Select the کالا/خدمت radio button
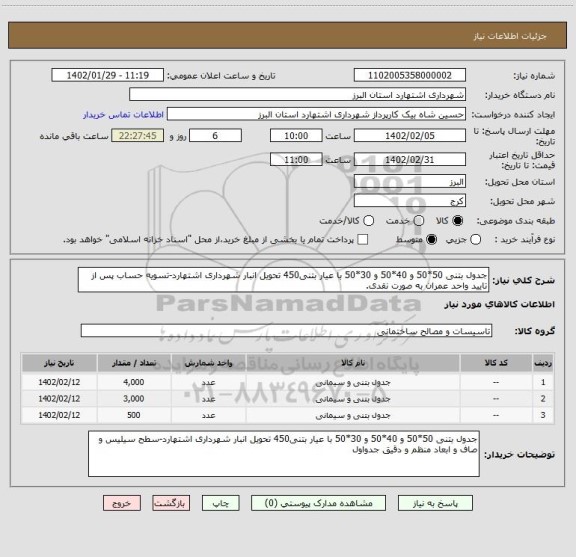 click(368, 221)
